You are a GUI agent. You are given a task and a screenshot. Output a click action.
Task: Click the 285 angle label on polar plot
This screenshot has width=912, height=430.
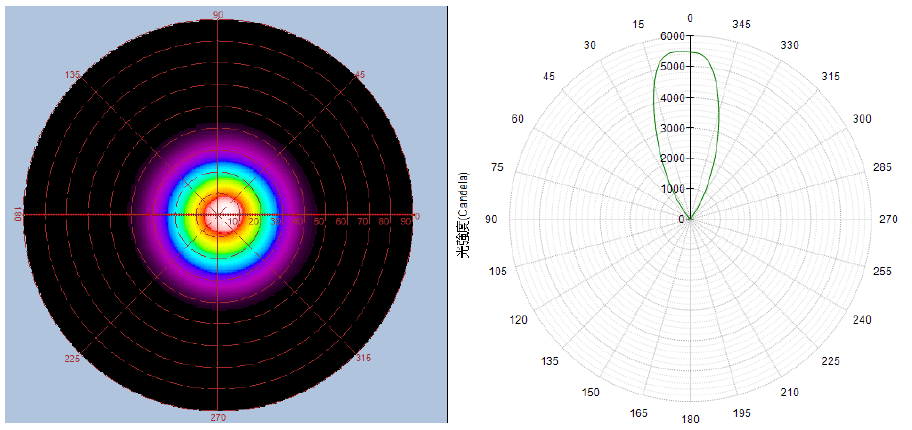[x=882, y=167]
